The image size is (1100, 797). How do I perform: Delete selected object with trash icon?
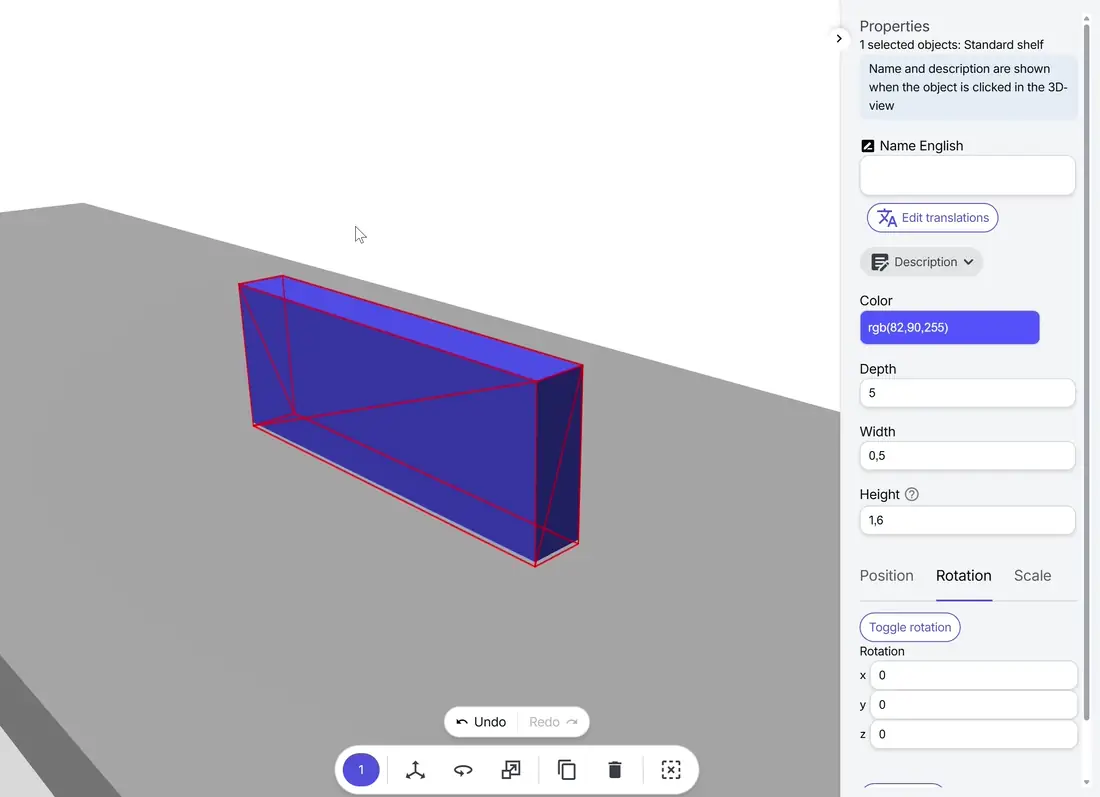tap(615, 770)
